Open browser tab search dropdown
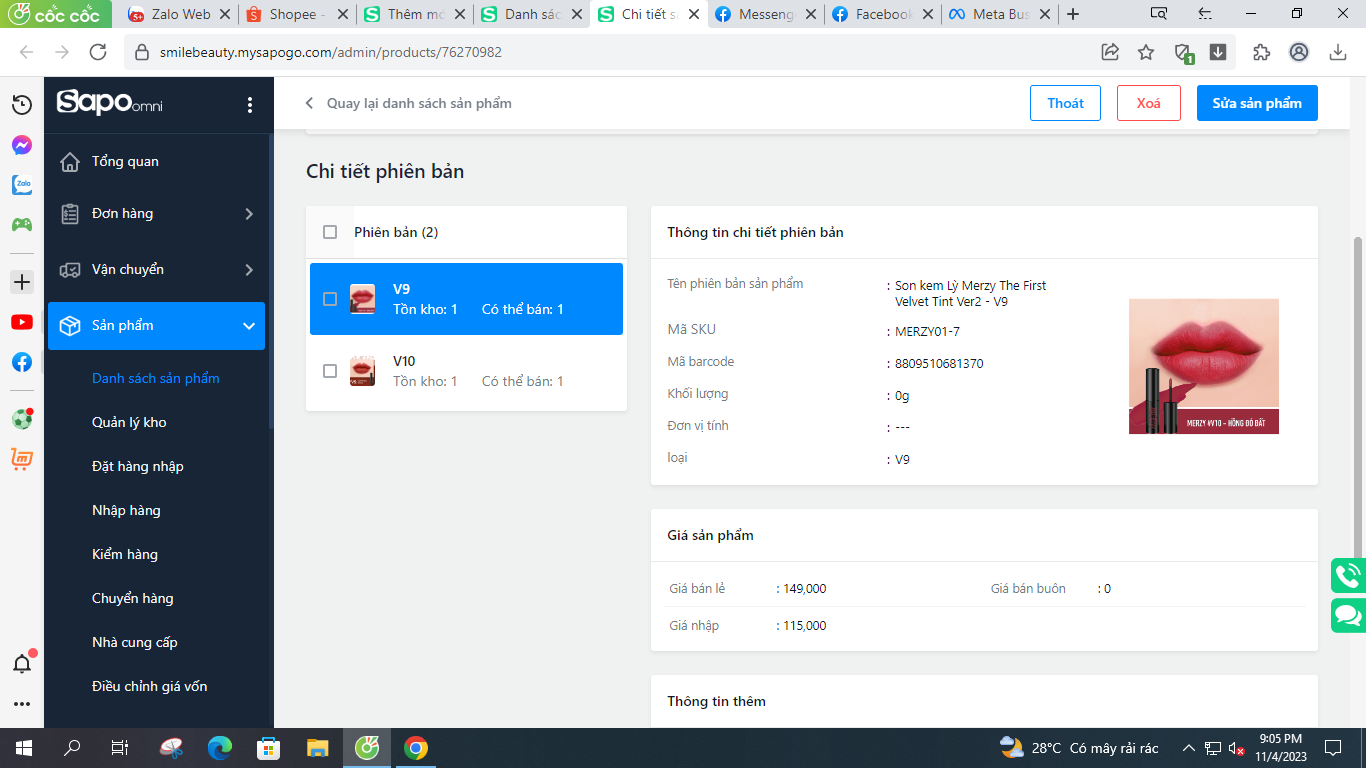Screen dimensions: 1366x768 (1159, 14)
